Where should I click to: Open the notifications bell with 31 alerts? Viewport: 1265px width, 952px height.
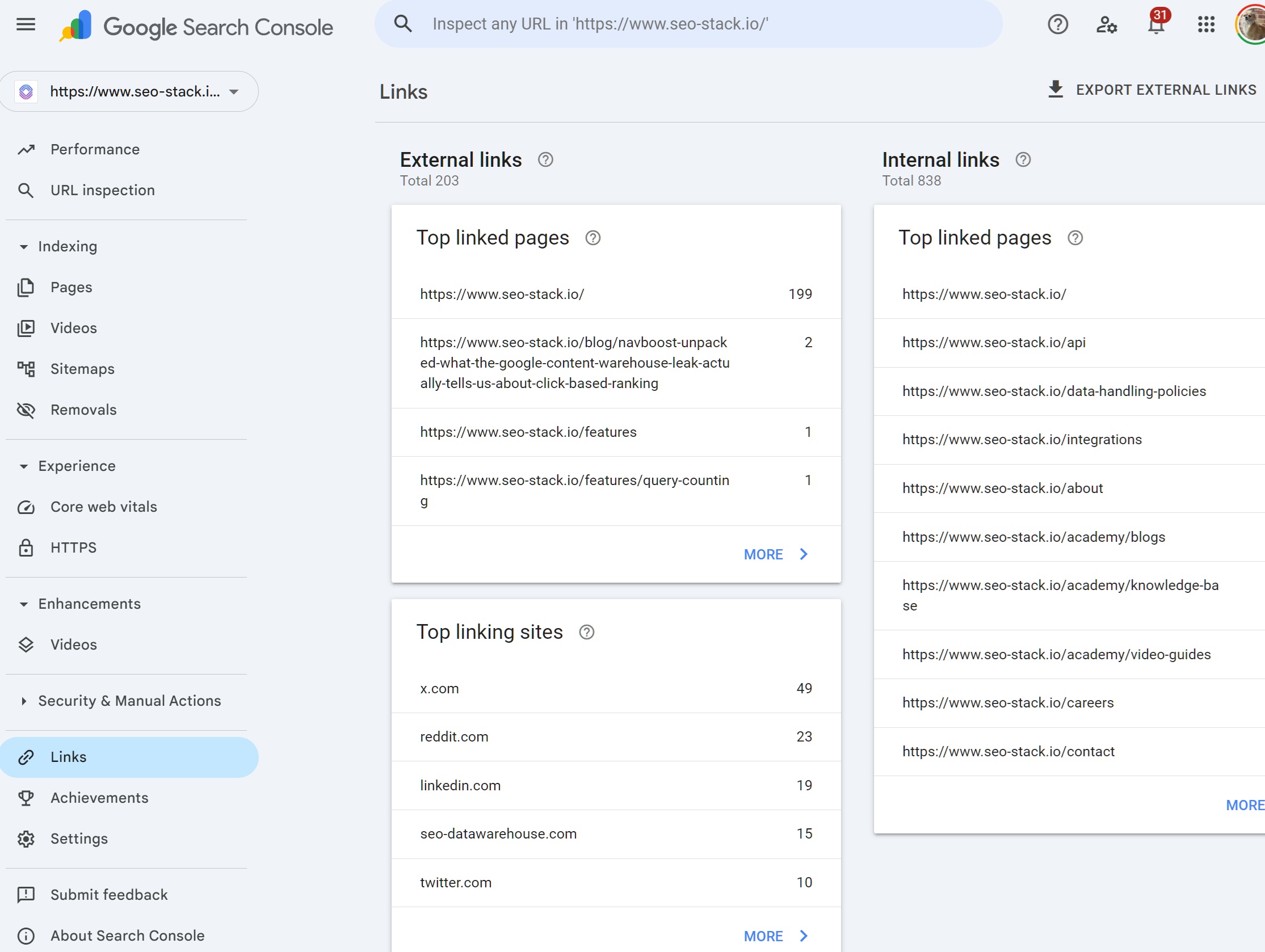(x=1156, y=24)
